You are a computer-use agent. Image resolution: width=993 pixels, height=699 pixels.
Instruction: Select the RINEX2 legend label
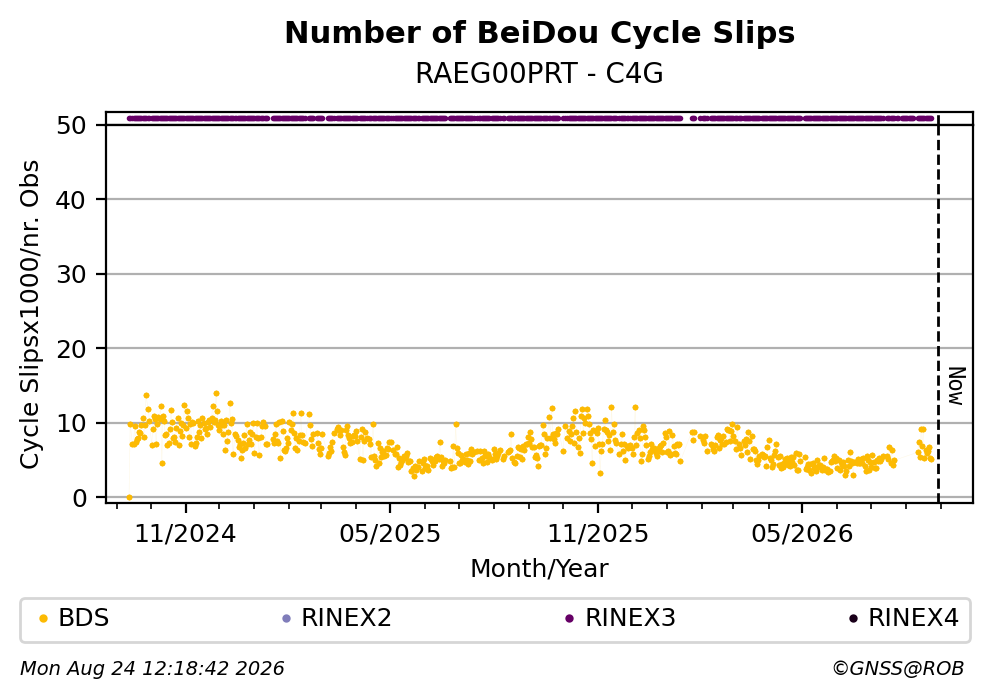(346, 618)
